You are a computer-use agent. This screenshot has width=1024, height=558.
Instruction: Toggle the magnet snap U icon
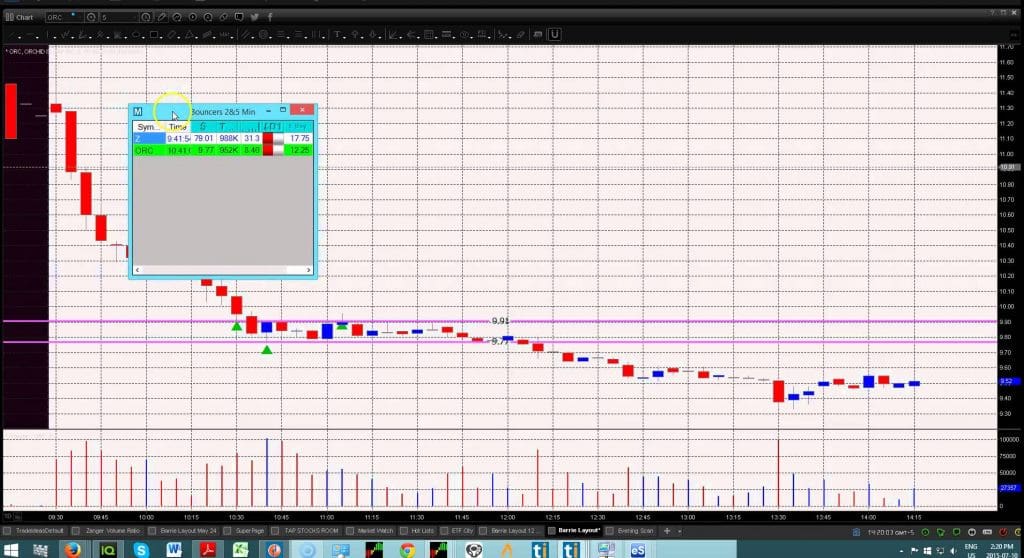point(554,34)
